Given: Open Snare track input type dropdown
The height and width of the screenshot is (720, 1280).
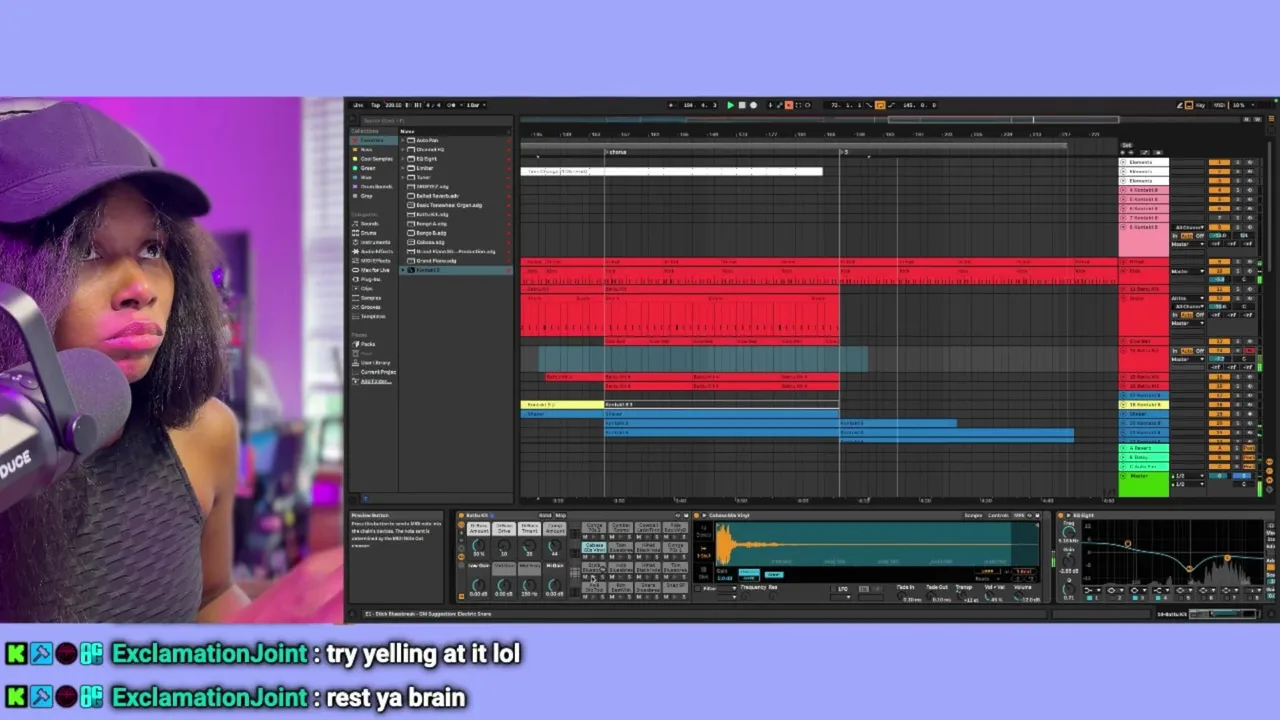Looking at the screenshot, I should click(1188, 298).
